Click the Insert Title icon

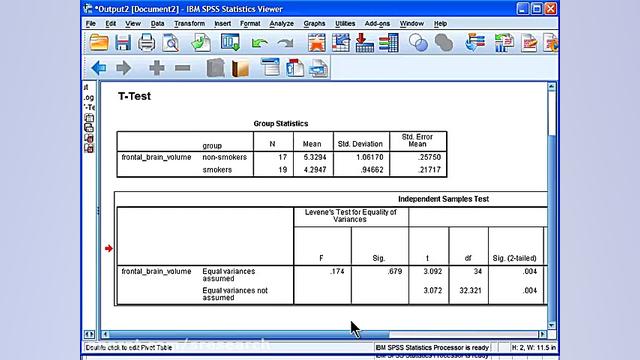(295, 68)
